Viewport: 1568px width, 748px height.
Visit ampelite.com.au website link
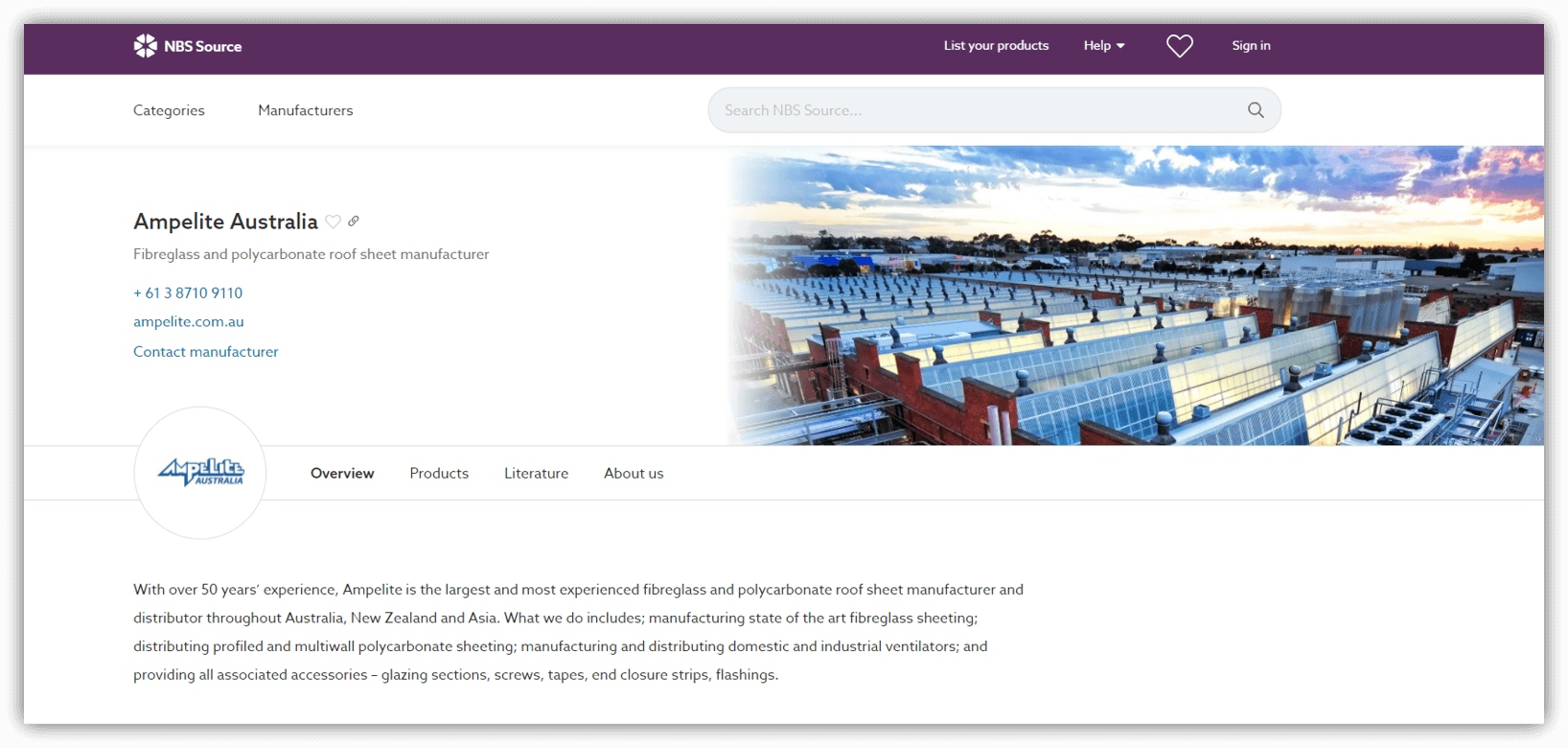[188, 322]
